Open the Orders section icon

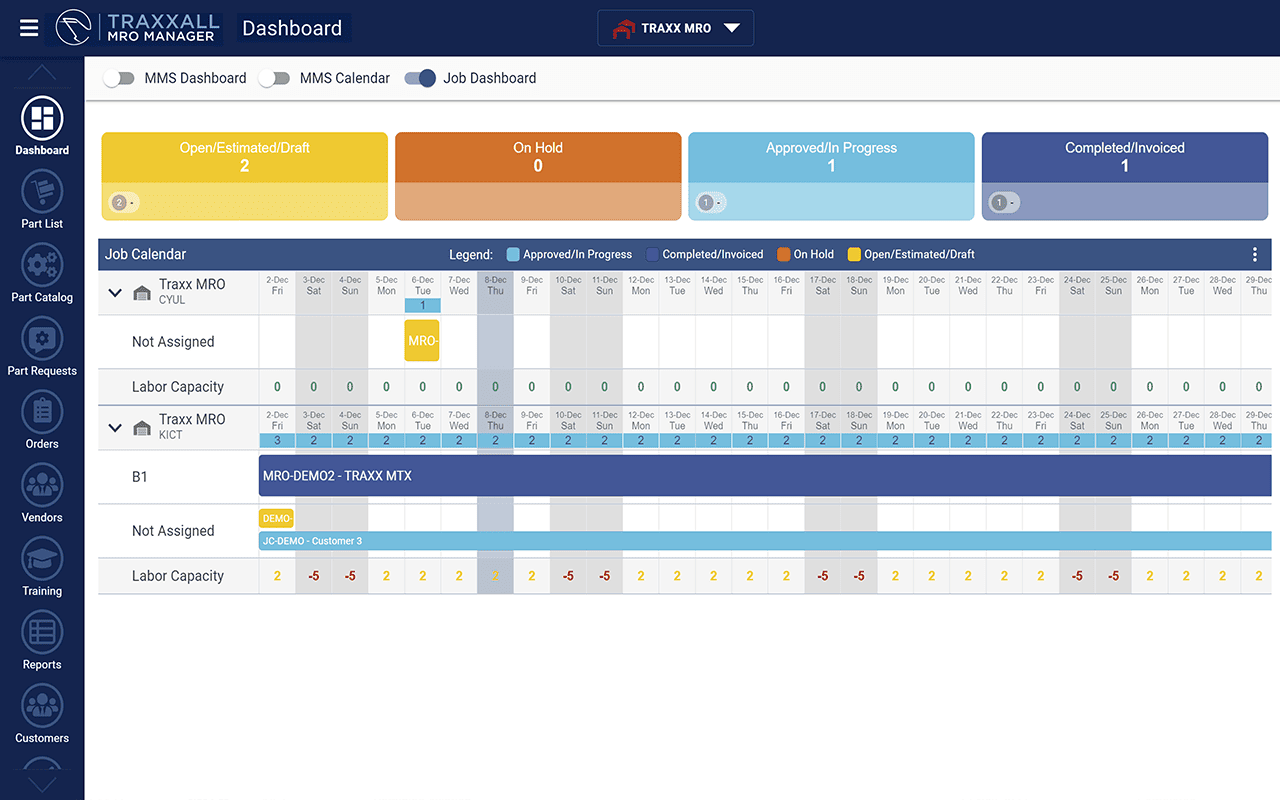point(42,412)
